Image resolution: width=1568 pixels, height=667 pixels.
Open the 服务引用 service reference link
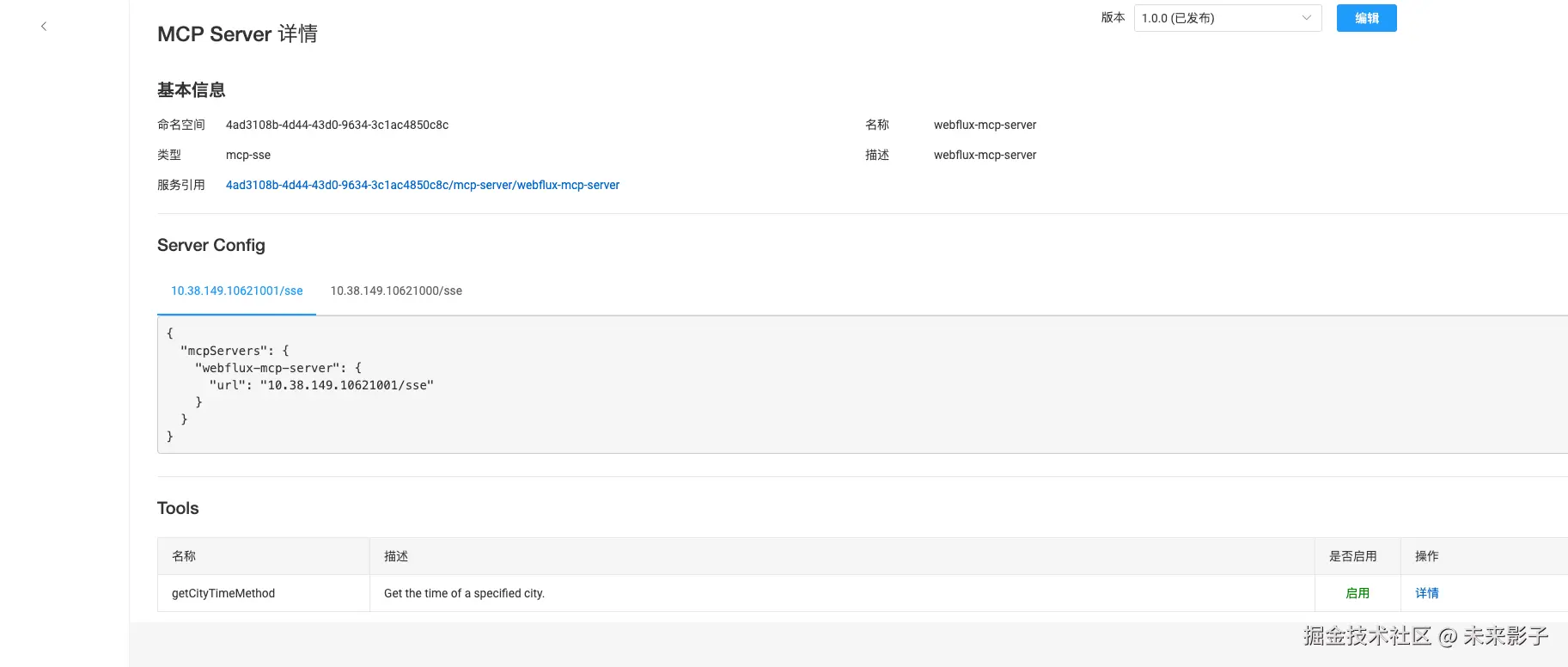point(422,185)
